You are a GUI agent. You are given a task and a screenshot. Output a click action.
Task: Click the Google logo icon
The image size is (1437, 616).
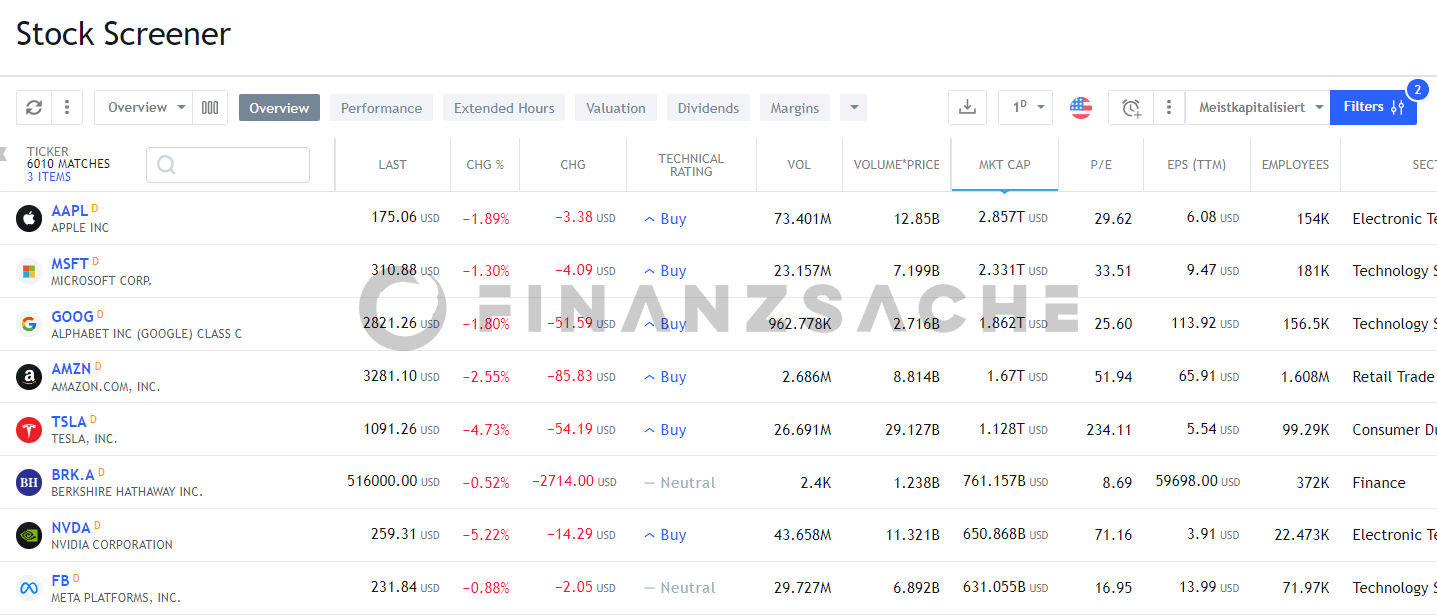(29, 324)
